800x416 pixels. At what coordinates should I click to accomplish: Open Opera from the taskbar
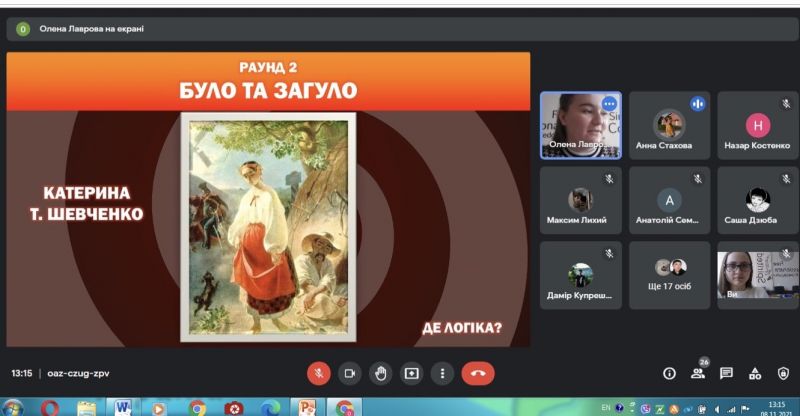(50, 408)
